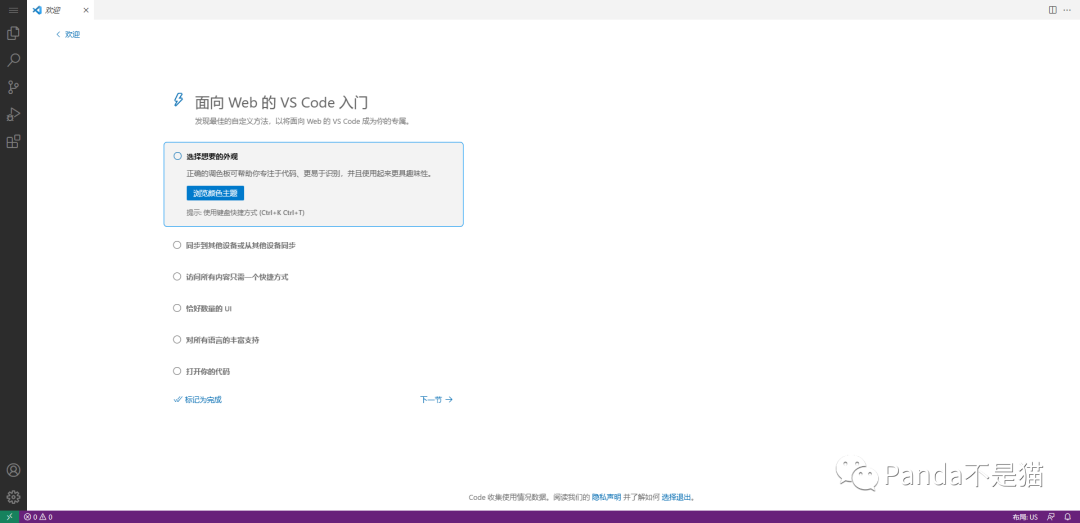Viewport: 1080px width, 523px height.
Task: Click the 浏览颜色主题 button
Action: point(215,193)
